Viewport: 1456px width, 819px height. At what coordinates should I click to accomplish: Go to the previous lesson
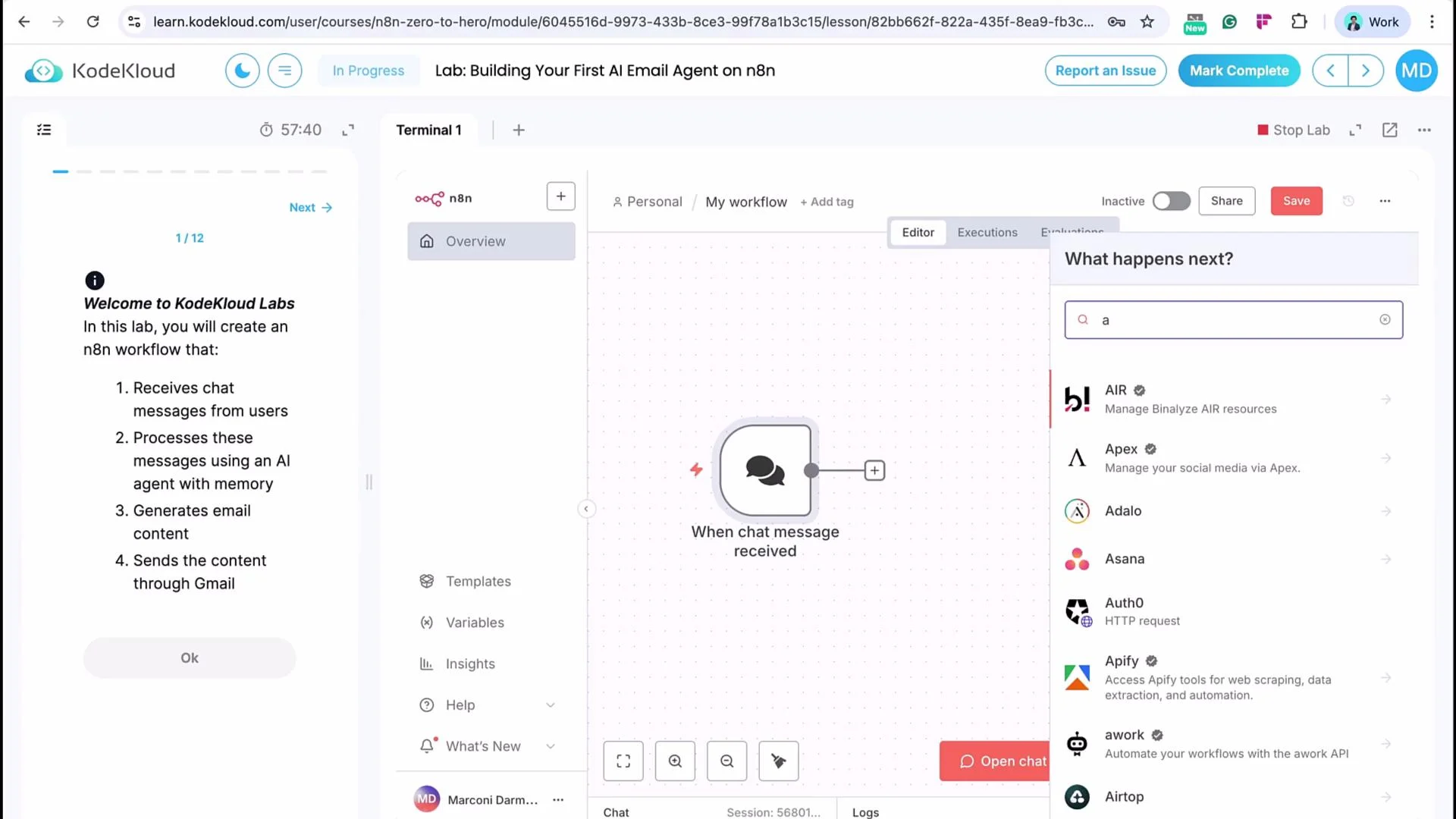click(1331, 71)
